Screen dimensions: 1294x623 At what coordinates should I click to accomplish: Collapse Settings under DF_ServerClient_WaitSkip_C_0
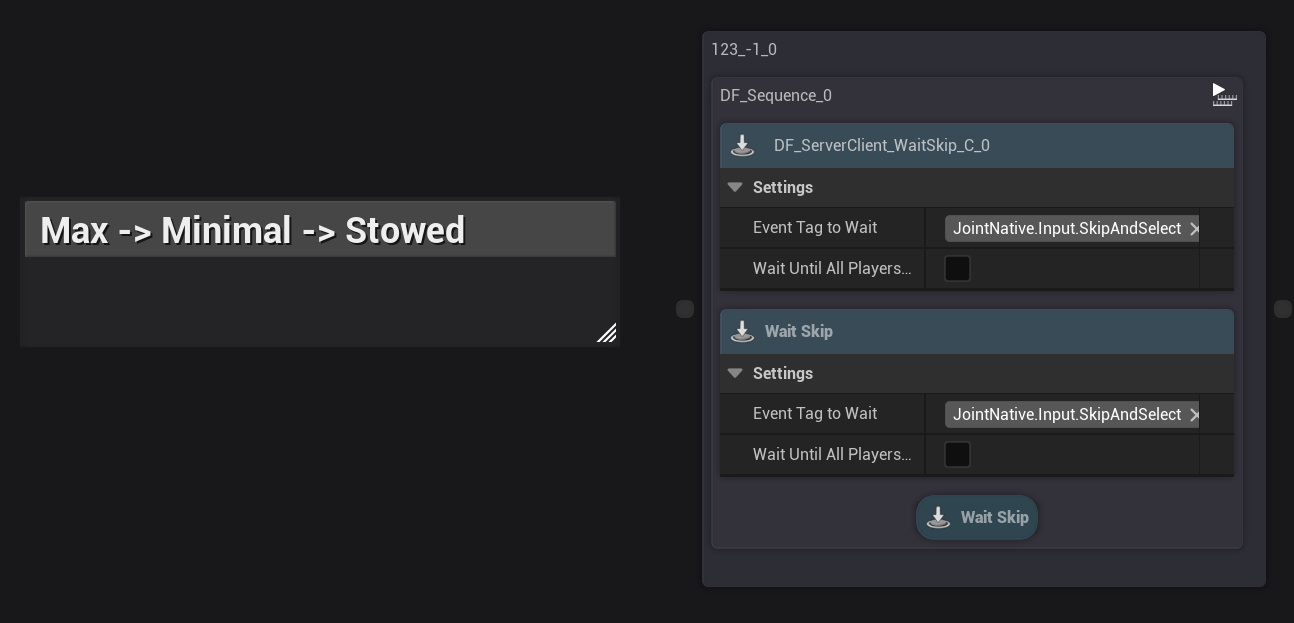pyautogui.click(x=735, y=188)
